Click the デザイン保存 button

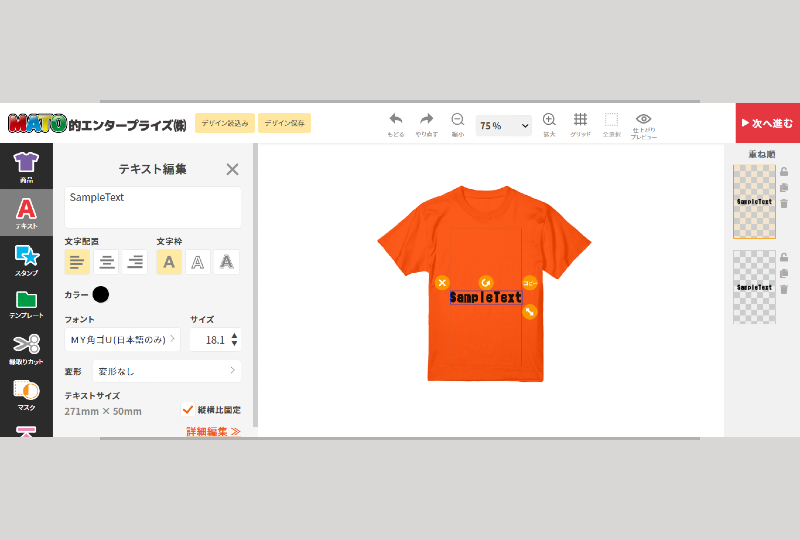(x=284, y=123)
